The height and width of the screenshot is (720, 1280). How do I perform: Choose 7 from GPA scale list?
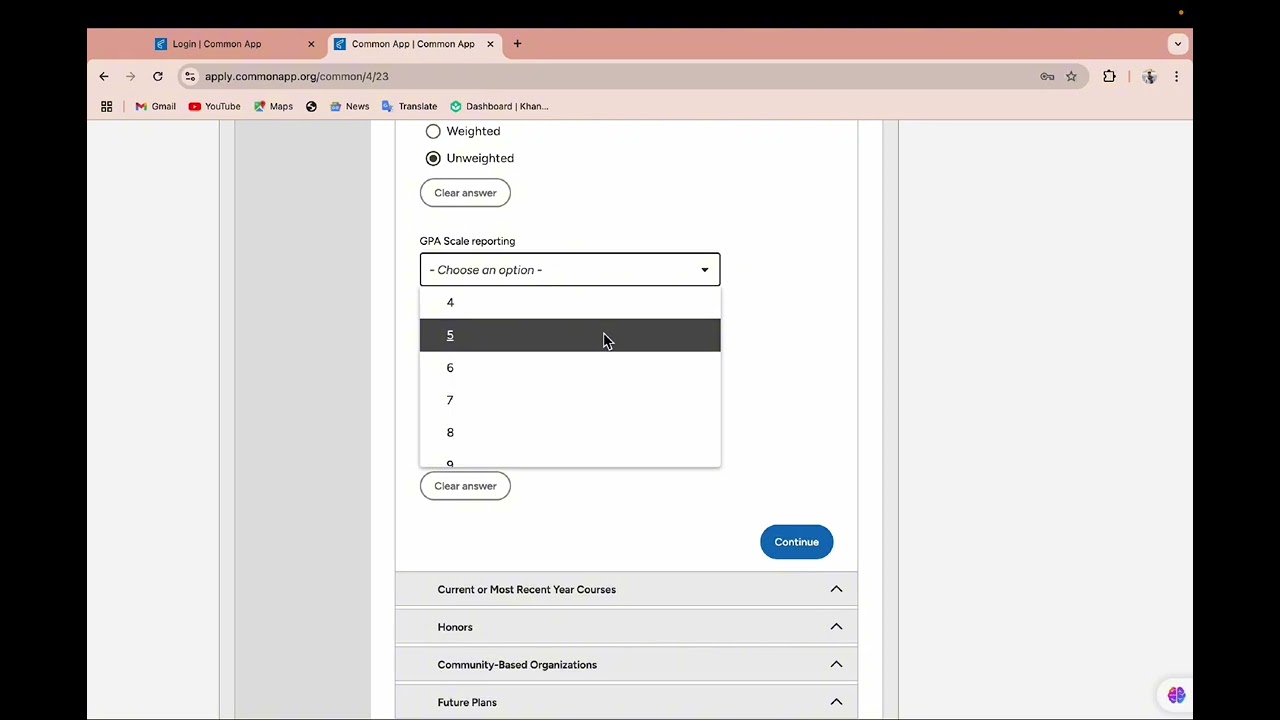570,400
